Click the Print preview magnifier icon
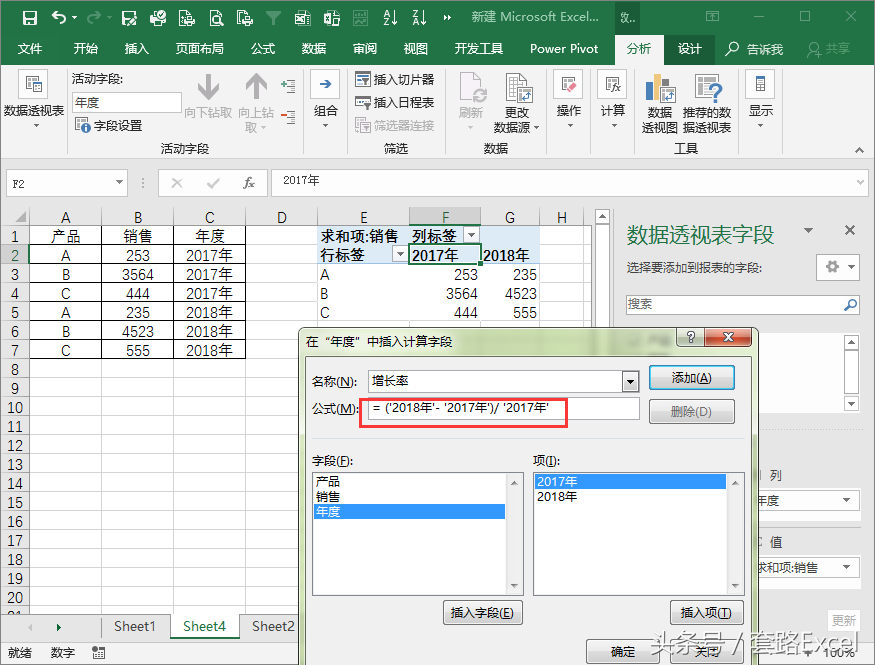This screenshot has width=875, height=665. click(216, 18)
